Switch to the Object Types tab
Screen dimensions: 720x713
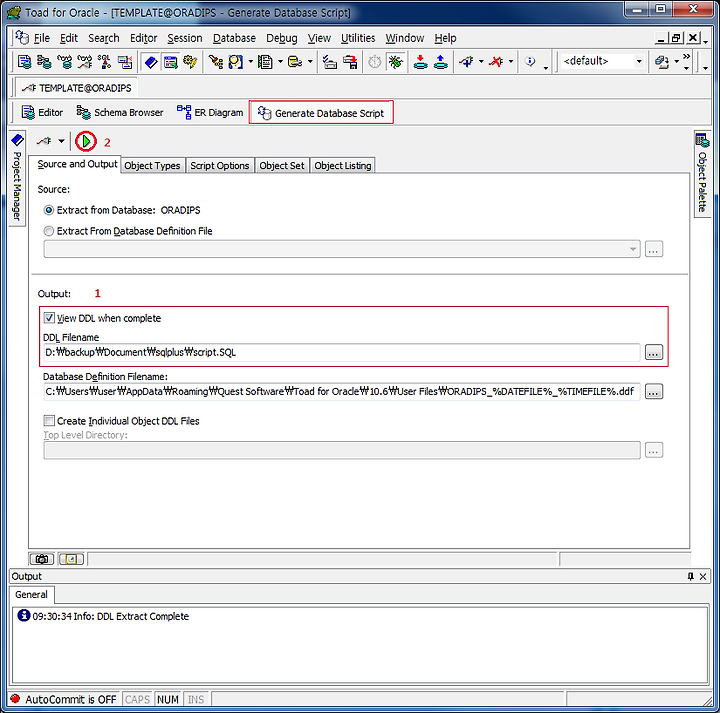152,166
